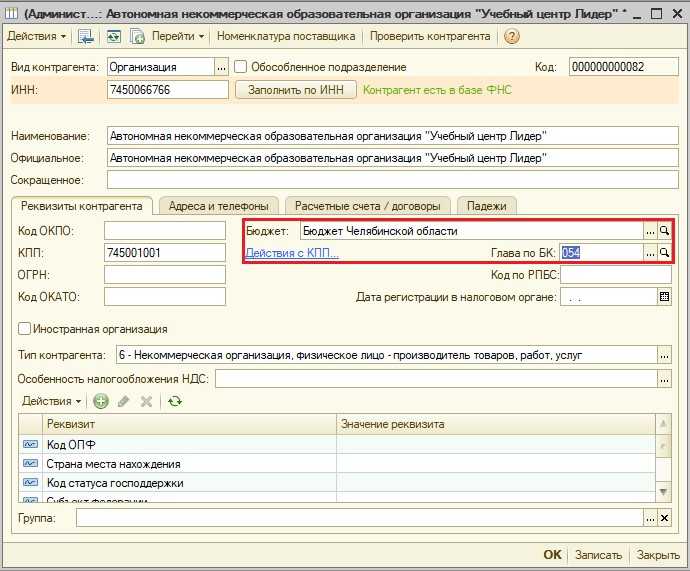Maximize the window

click(656, 14)
